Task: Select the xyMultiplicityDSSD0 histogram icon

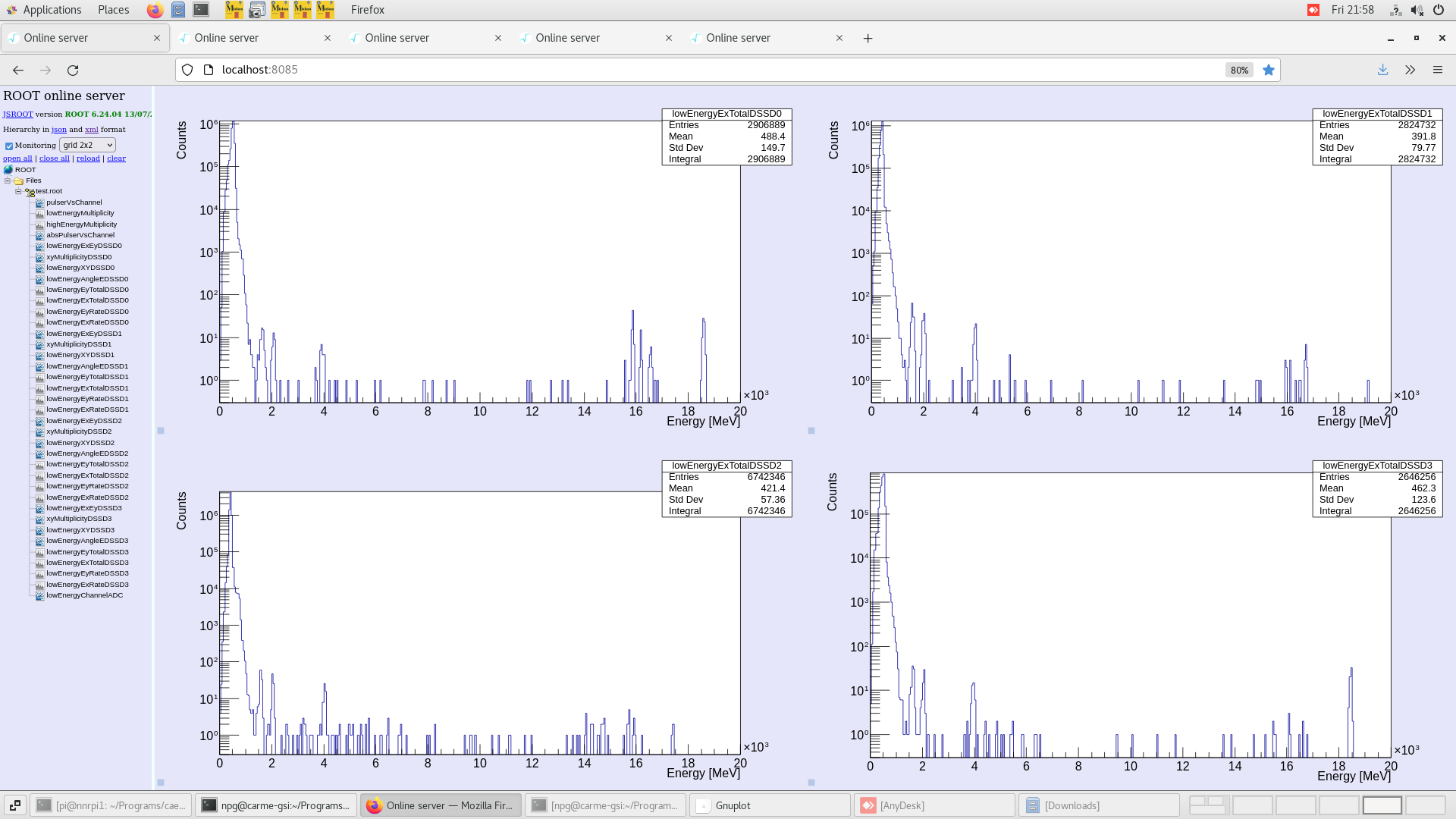Action: coord(39,257)
